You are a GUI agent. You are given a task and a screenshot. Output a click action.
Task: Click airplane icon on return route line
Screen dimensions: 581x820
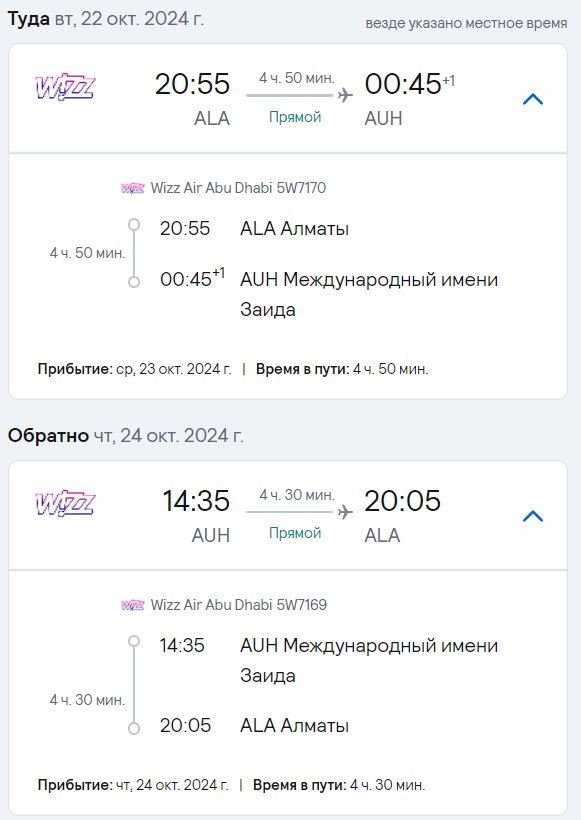[345, 512]
